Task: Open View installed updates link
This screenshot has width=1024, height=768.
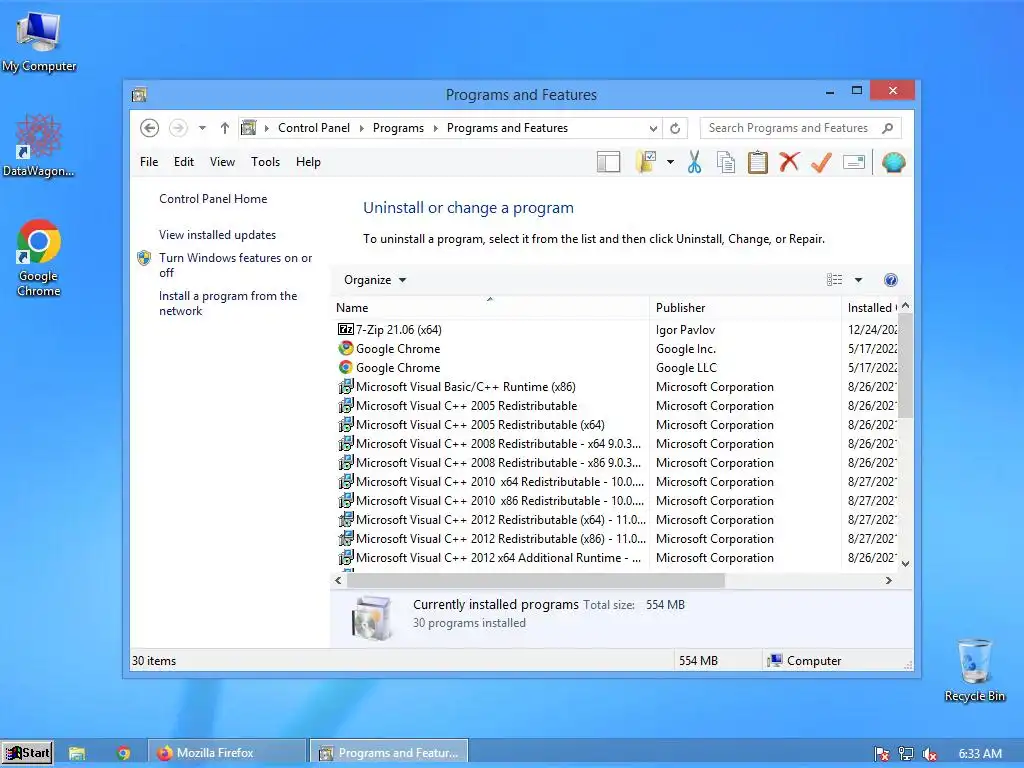Action: (217, 234)
